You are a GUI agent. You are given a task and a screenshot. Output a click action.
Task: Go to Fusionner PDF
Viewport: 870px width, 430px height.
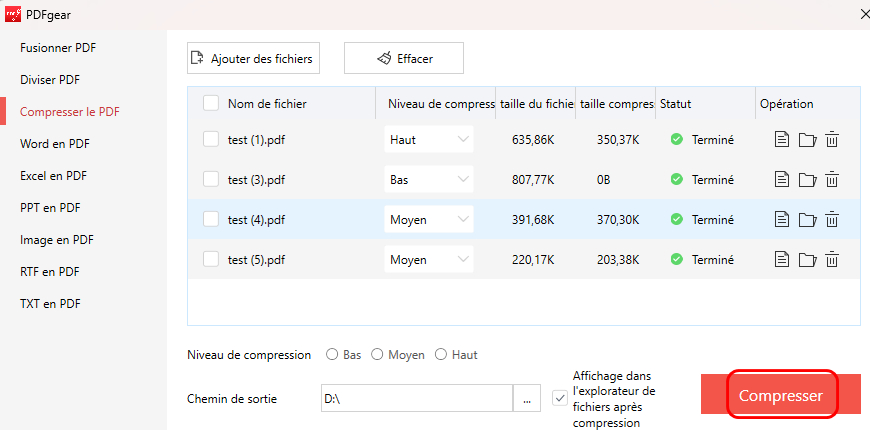[x=58, y=48]
